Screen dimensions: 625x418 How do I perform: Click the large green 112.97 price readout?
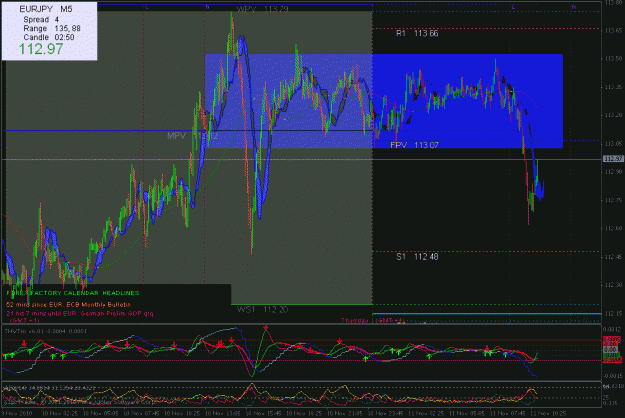41,49
